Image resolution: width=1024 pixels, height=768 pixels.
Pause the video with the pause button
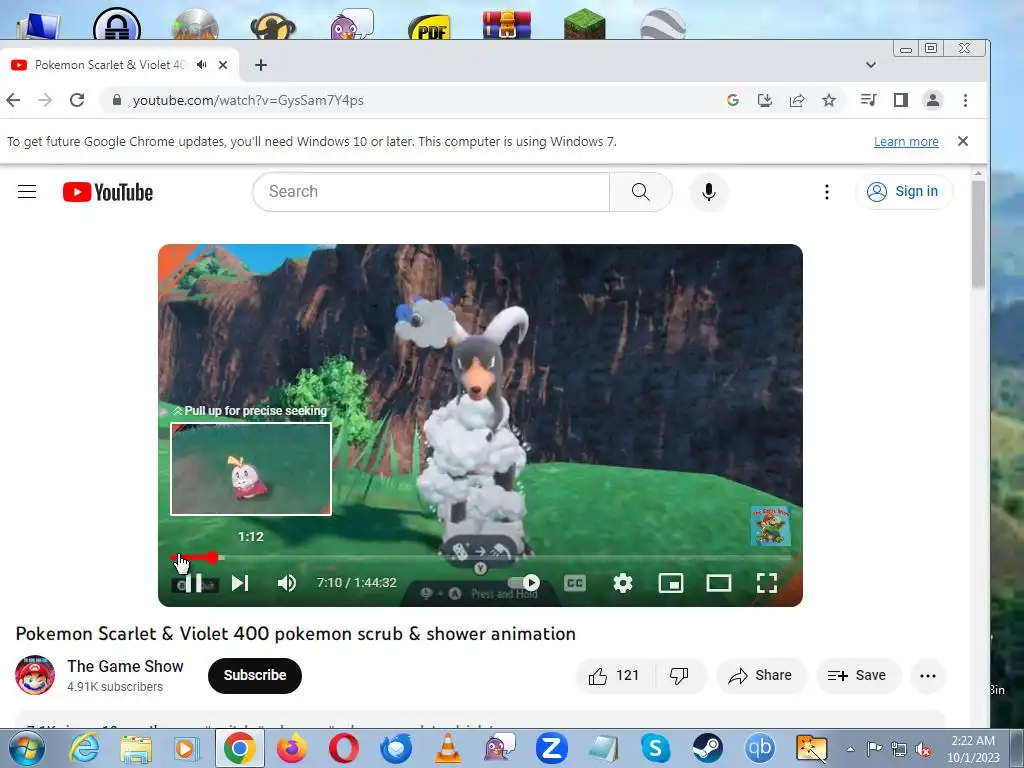coord(193,583)
